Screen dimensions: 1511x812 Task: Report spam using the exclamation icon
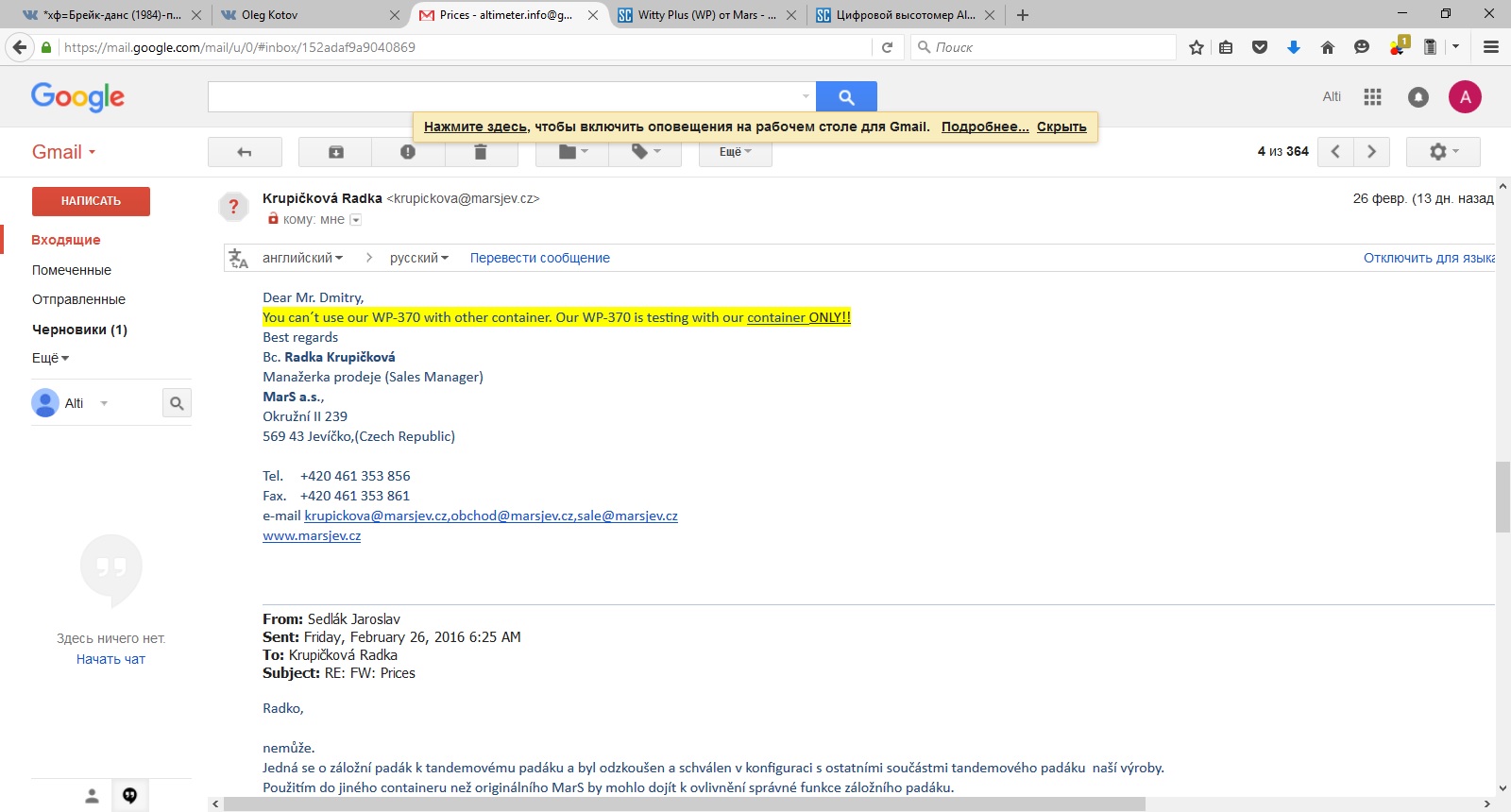click(408, 152)
